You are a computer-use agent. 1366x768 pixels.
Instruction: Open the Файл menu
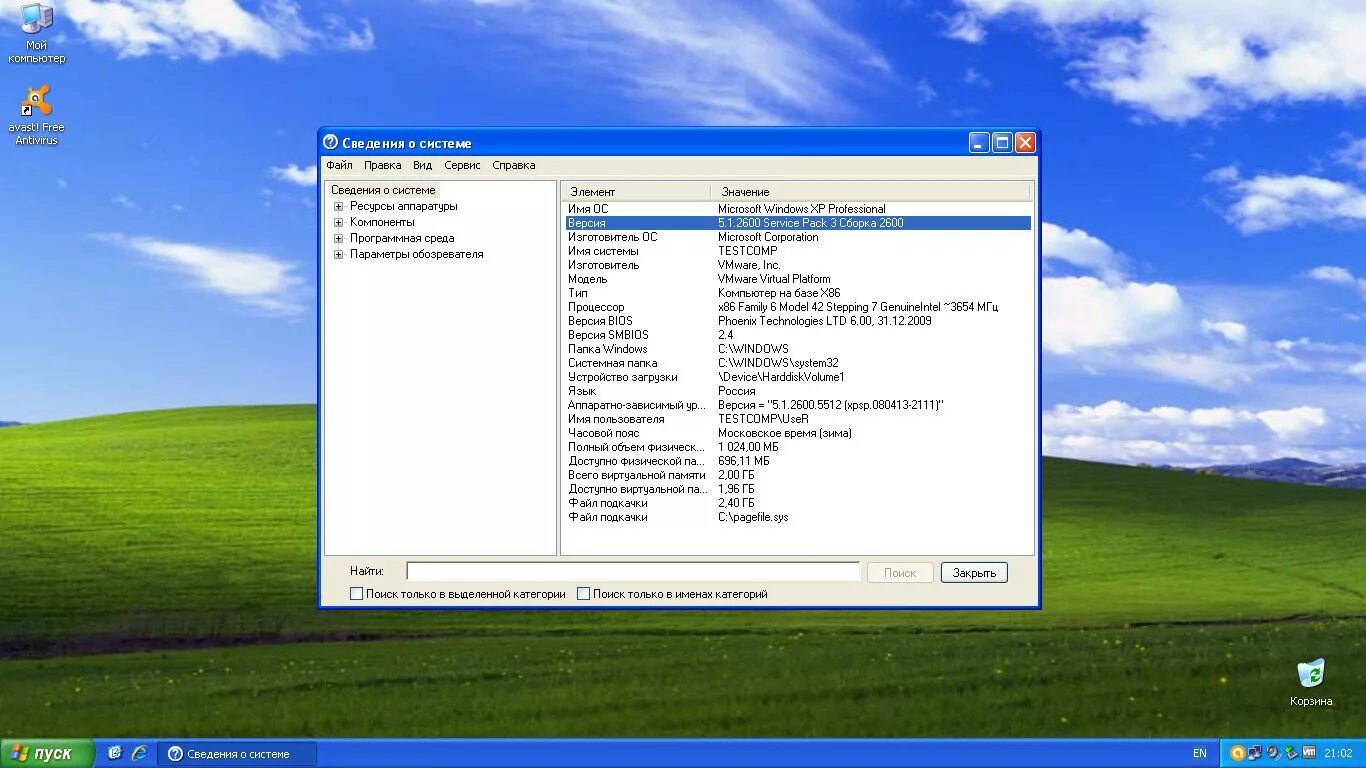click(339, 165)
